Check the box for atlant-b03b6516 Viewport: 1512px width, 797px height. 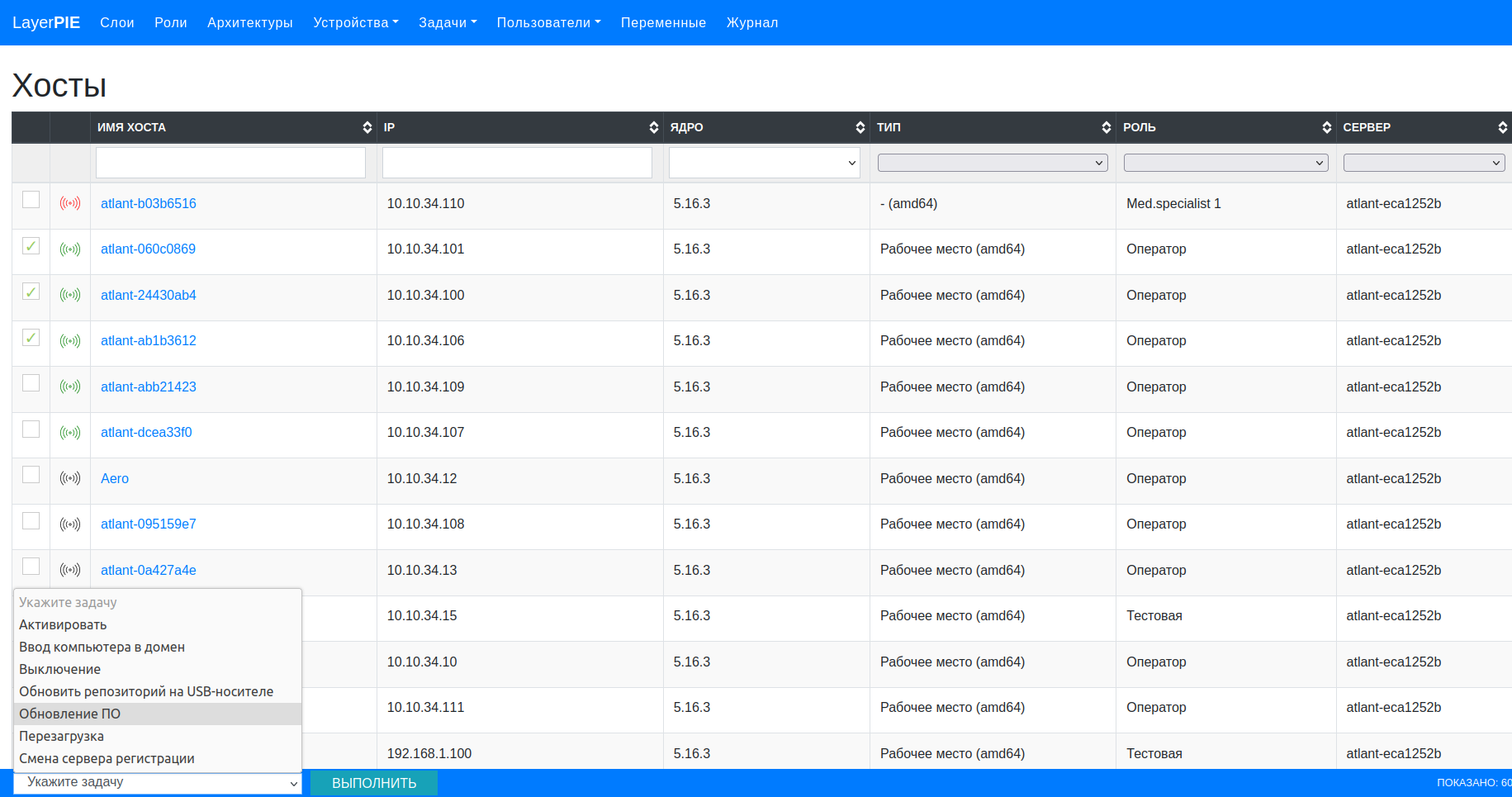pyautogui.click(x=31, y=200)
